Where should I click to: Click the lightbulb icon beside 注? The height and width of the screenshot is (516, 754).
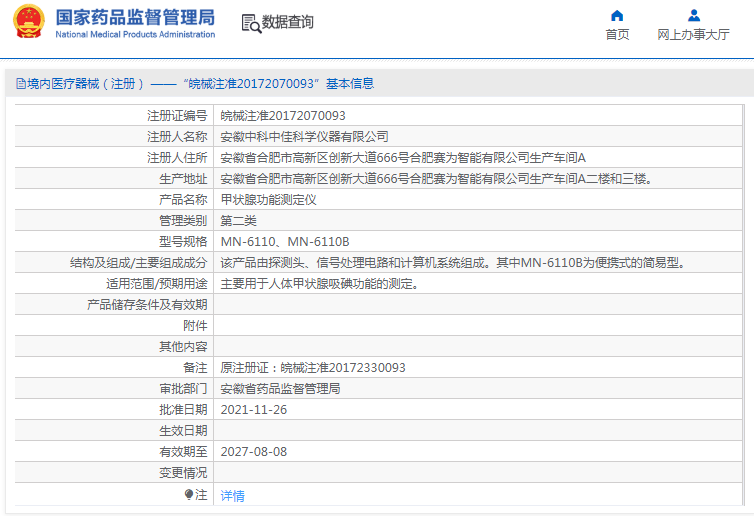(188, 494)
